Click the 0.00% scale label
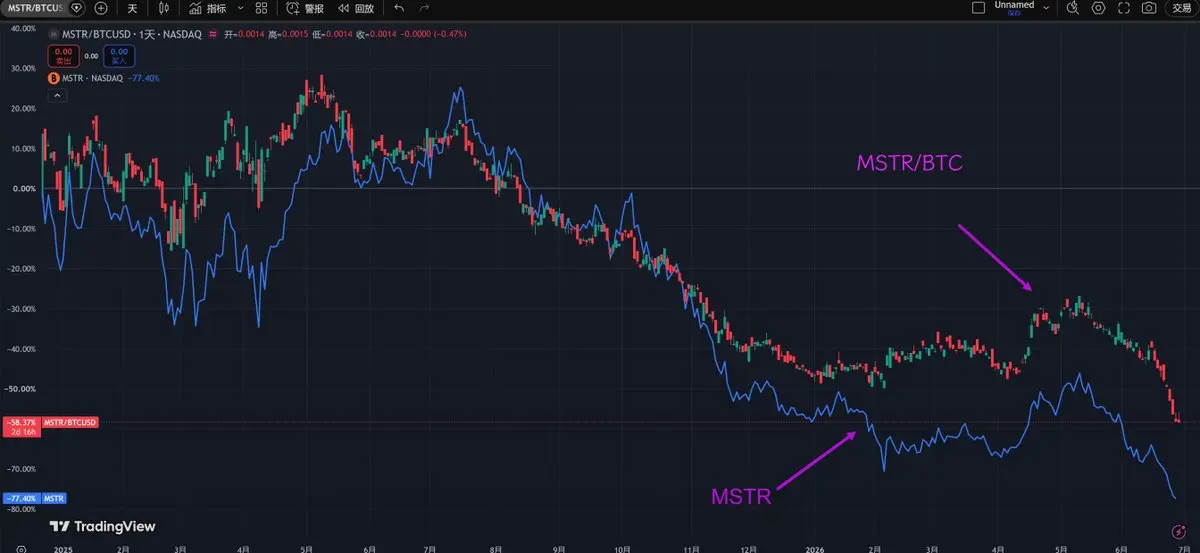The height and width of the screenshot is (553, 1200). pos(23,188)
